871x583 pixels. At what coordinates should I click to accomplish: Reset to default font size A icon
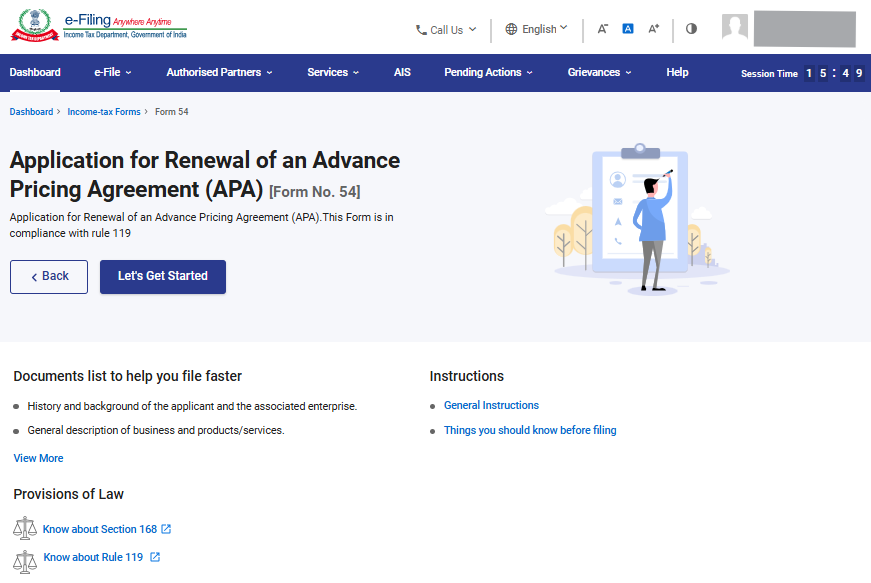[x=628, y=29]
